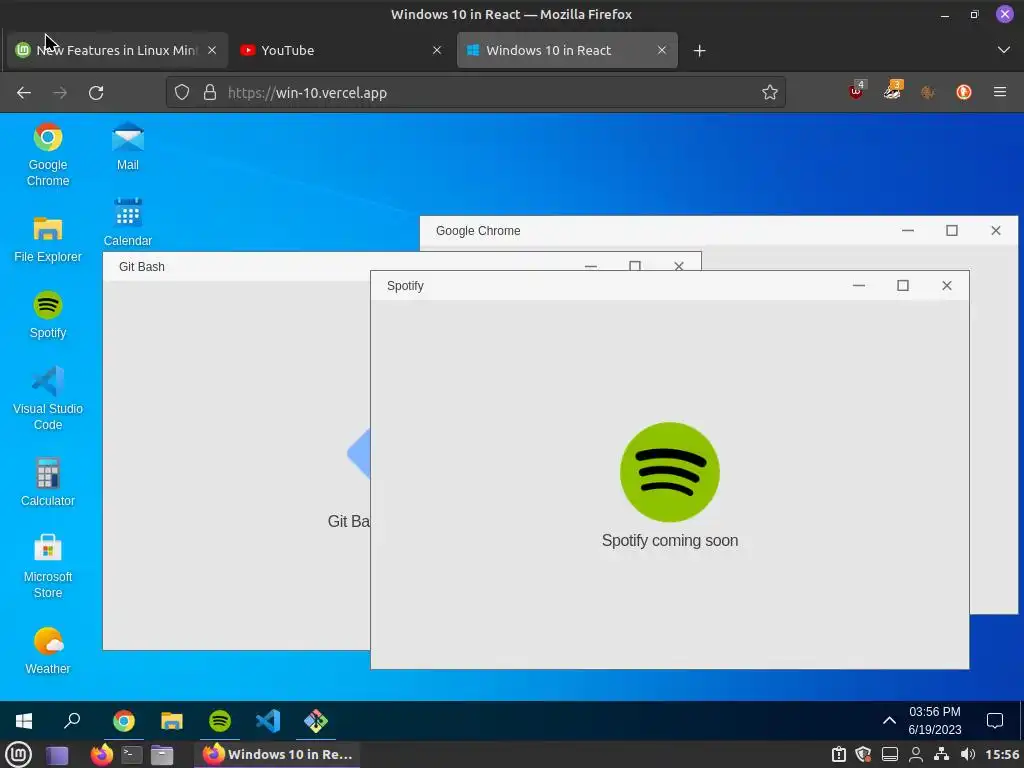Open Files from the Mint panel
Image resolution: width=1024 pixels, height=768 pixels.
tap(162, 754)
